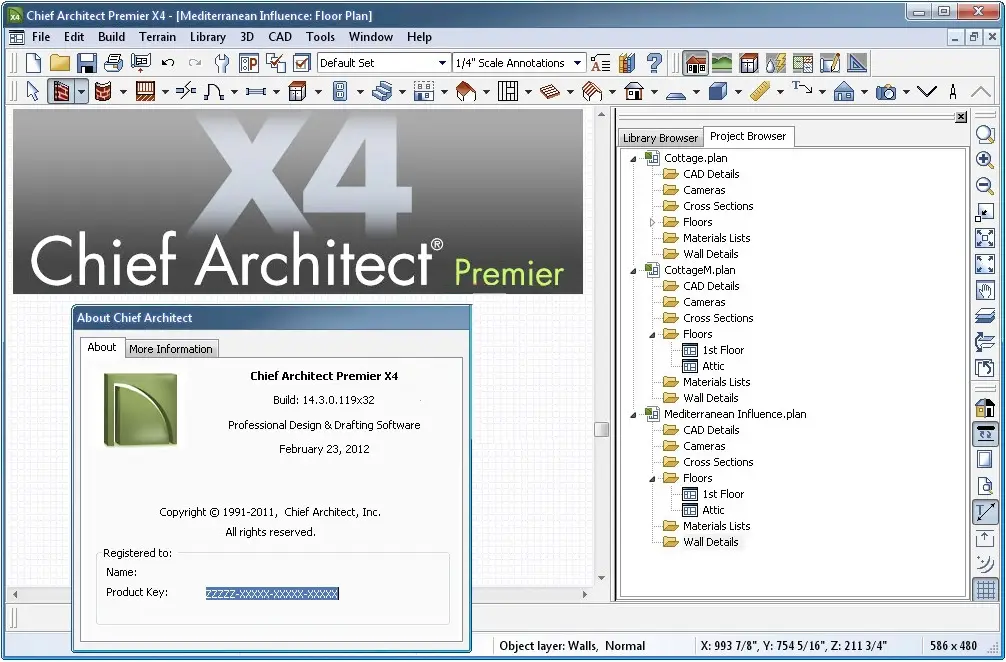Toggle the Mechanical, Electrical, Plumbing lightning configuration
Viewport: 1006px width, 662px height.
(x=776, y=63)
